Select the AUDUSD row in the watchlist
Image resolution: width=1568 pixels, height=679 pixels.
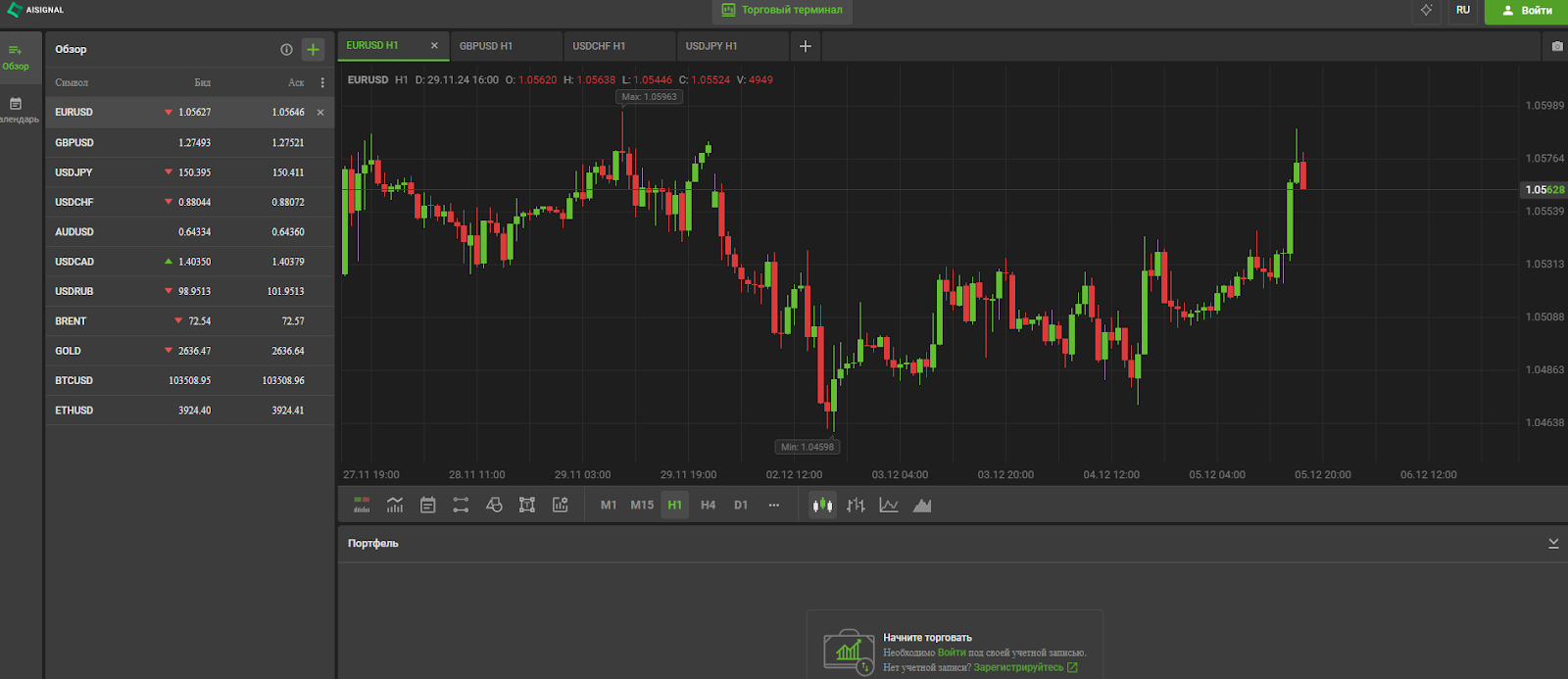(x=189, y=232)
